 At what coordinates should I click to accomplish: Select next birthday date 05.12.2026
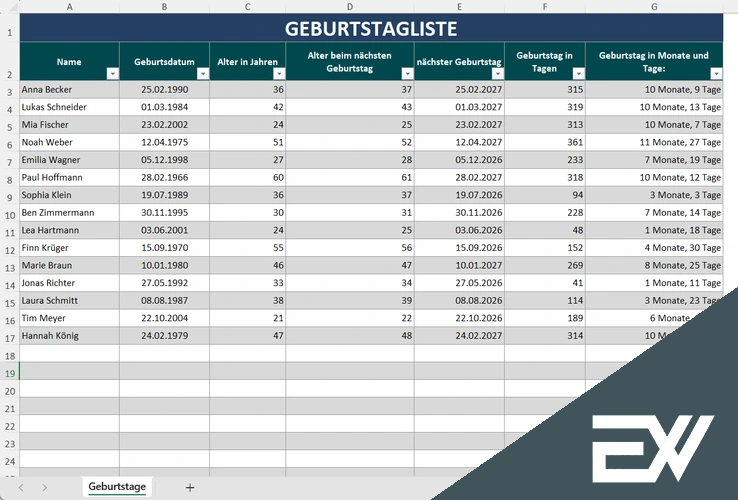coord(459,160)
